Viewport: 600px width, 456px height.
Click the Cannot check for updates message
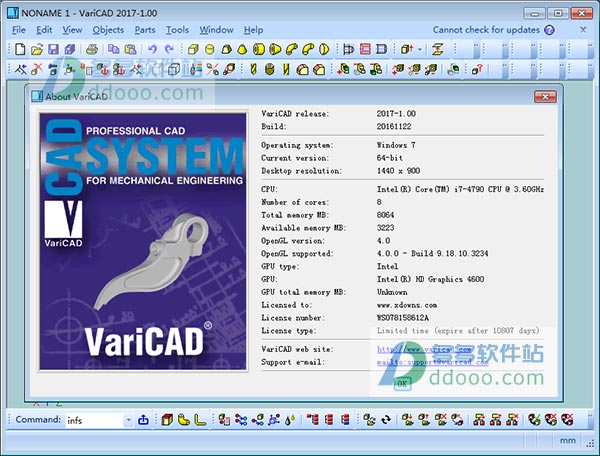point(486,30)
